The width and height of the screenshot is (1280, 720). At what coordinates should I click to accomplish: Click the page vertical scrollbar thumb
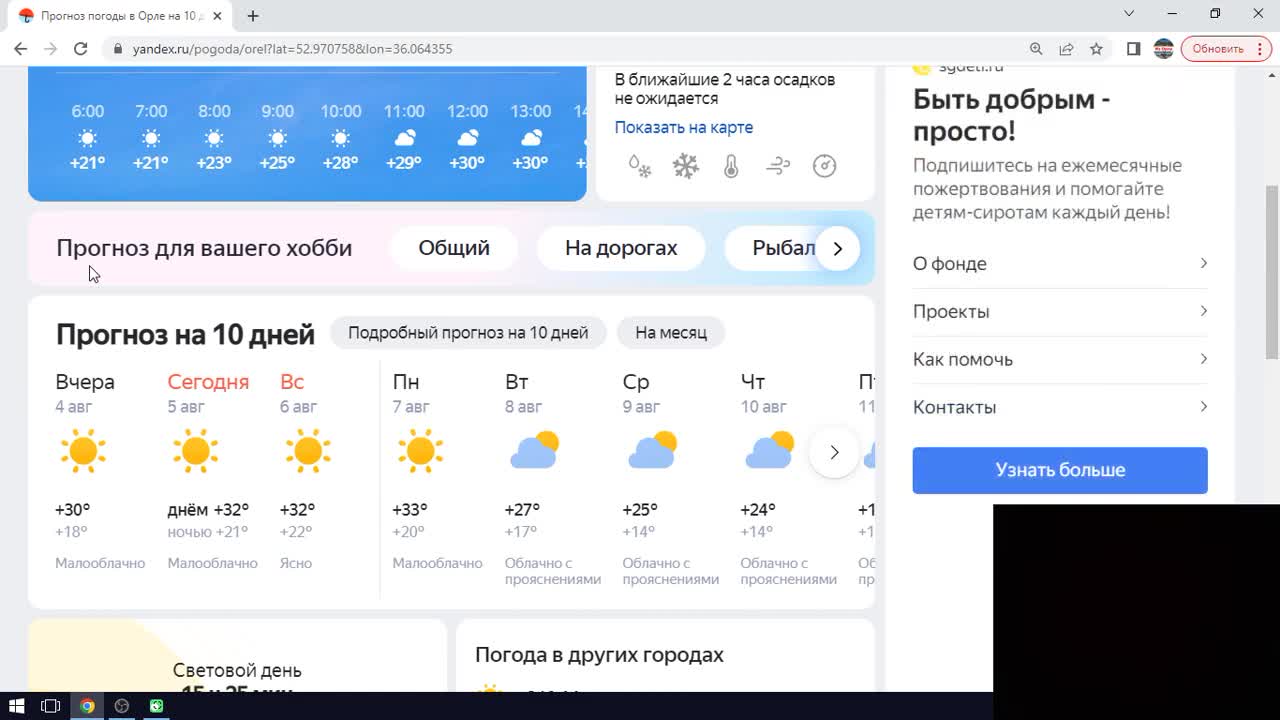pos(1272,270)
